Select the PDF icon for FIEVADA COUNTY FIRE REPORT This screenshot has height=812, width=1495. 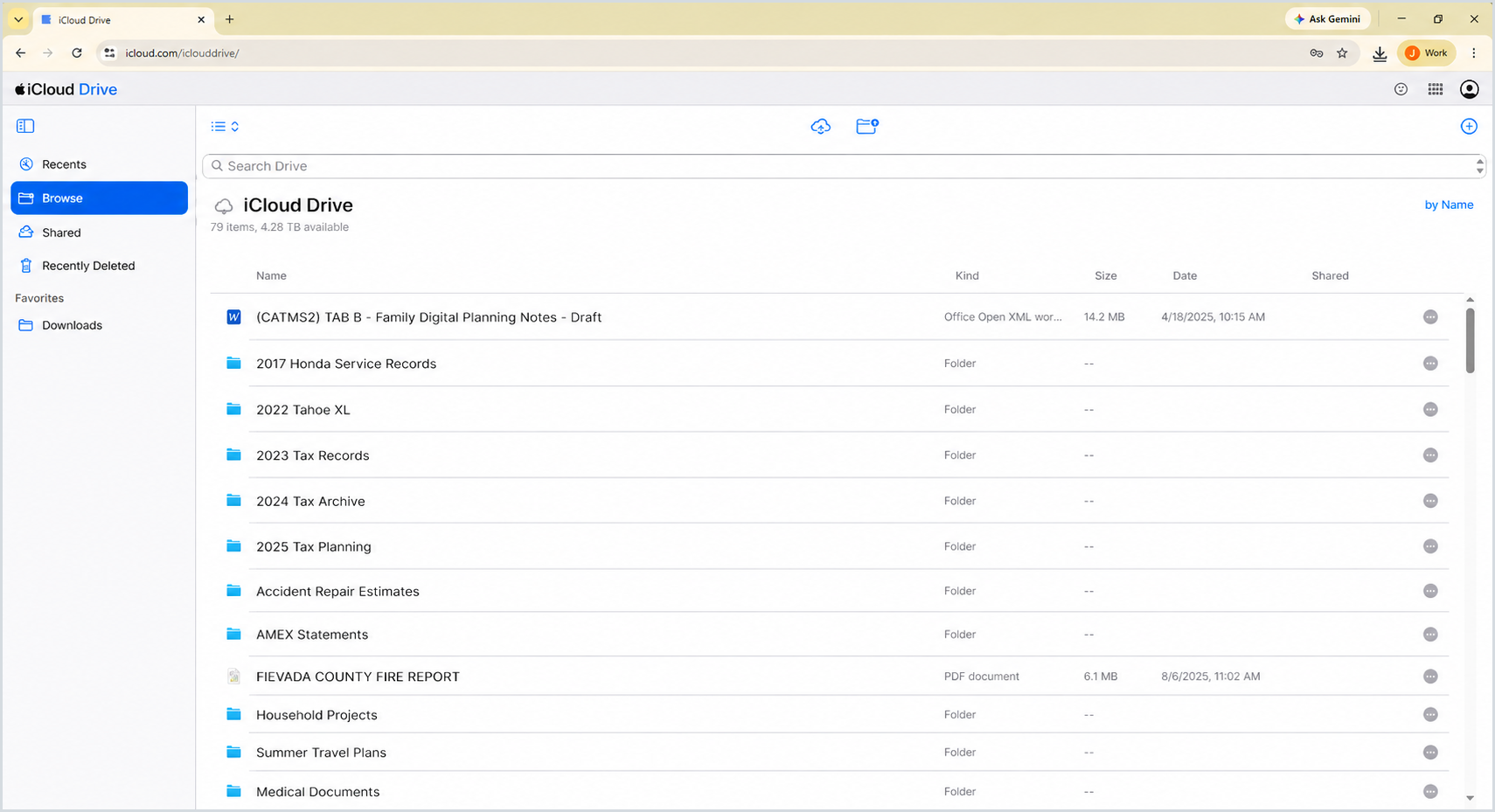point(233,677)
